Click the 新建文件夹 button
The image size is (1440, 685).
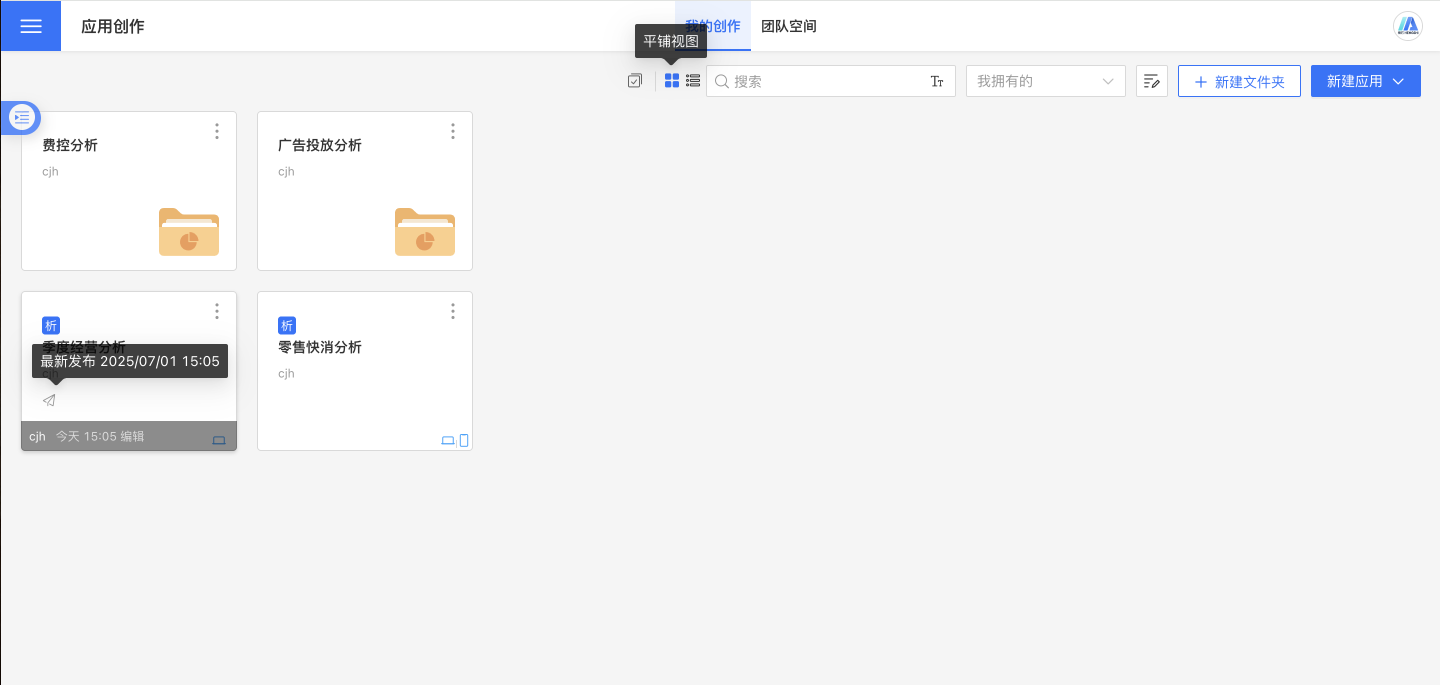point(1239,82)
